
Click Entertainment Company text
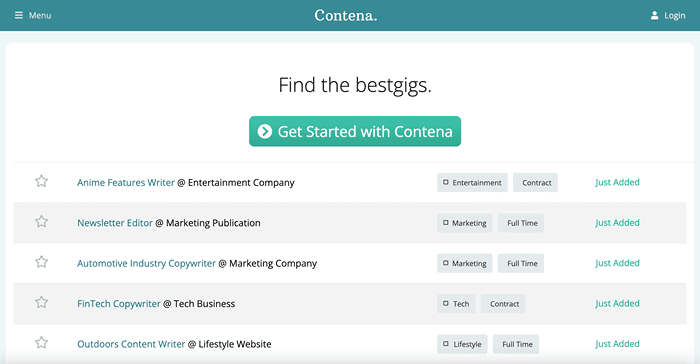pos(241,183)
